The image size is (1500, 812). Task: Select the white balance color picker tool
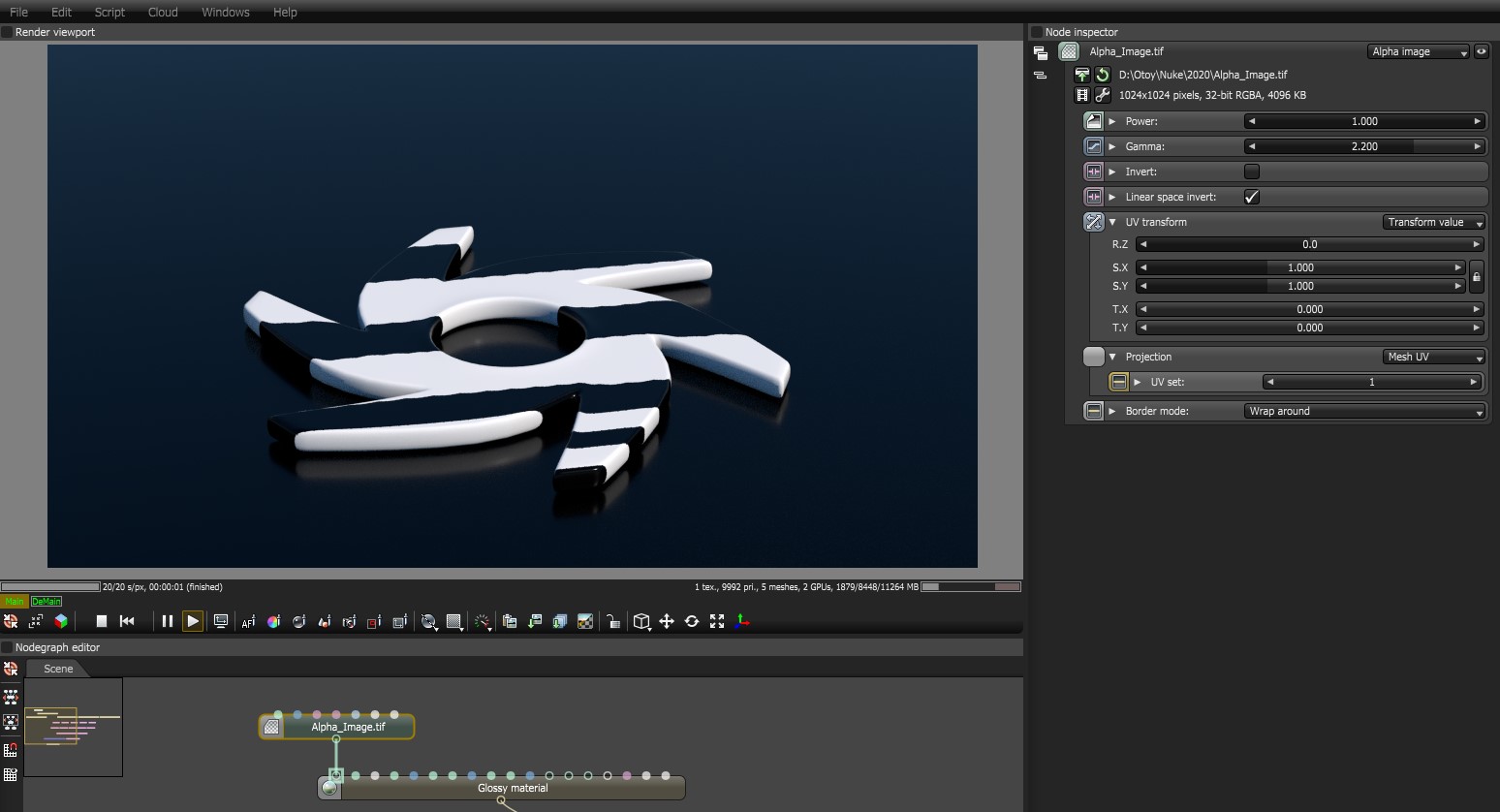coord(274,622)
